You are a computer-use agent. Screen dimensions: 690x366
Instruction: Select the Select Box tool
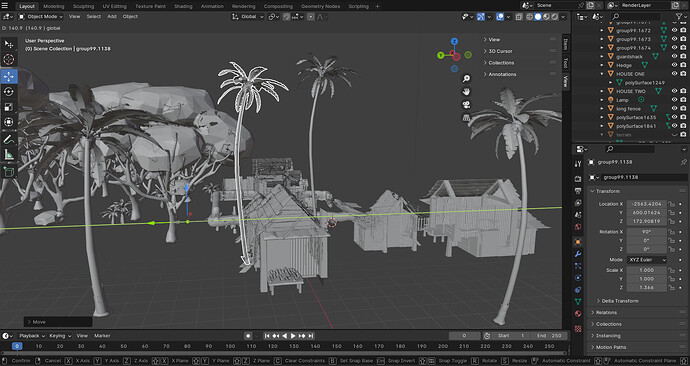click(9, 44)
